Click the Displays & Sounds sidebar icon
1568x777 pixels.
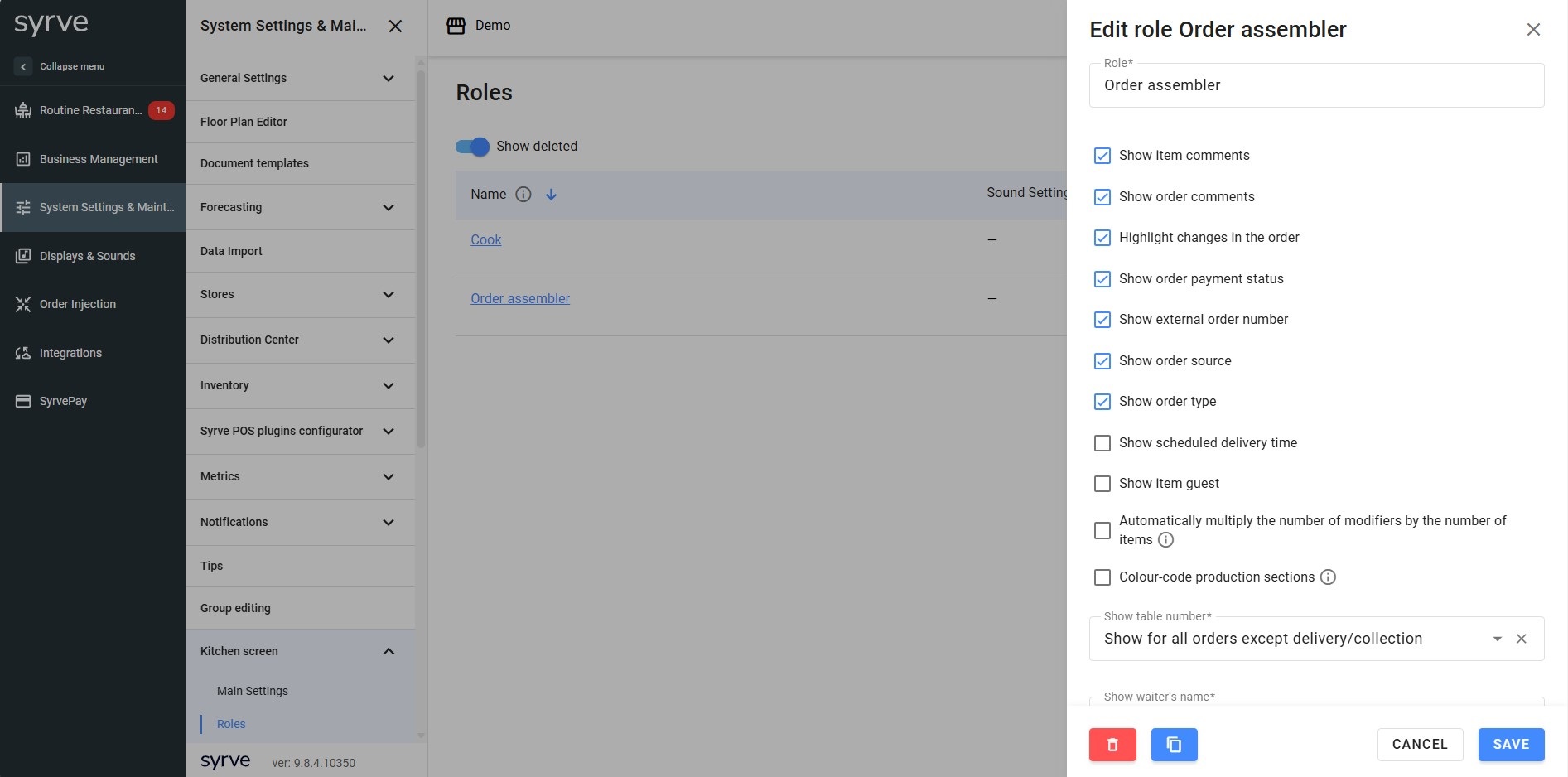[x=23, y=256]
